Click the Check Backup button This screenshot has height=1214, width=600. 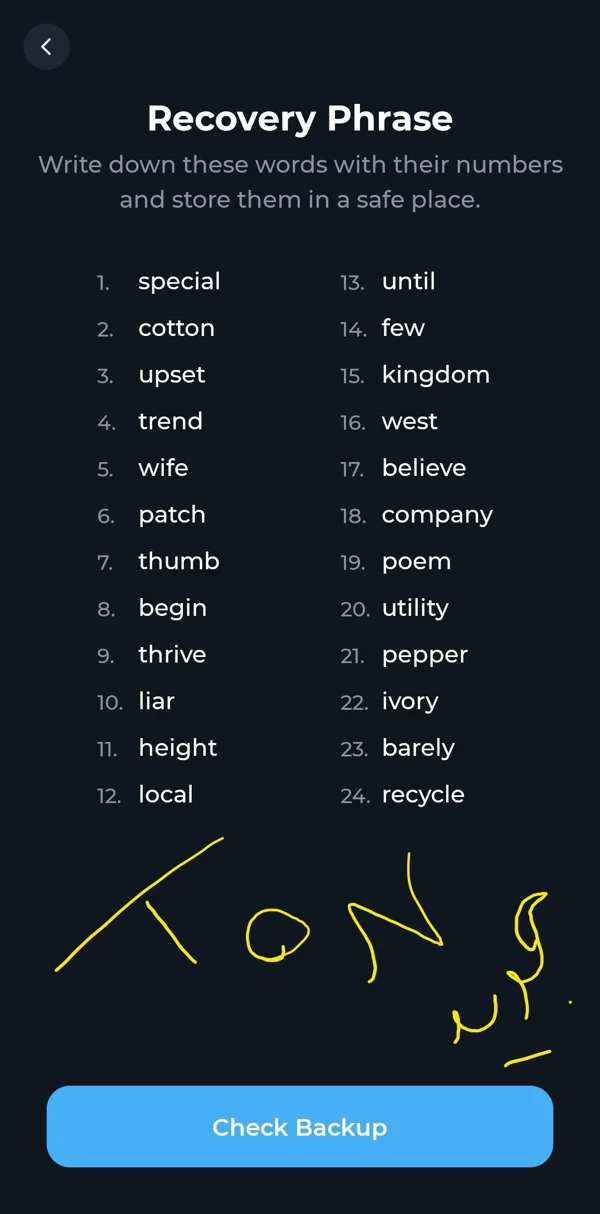300,1127
